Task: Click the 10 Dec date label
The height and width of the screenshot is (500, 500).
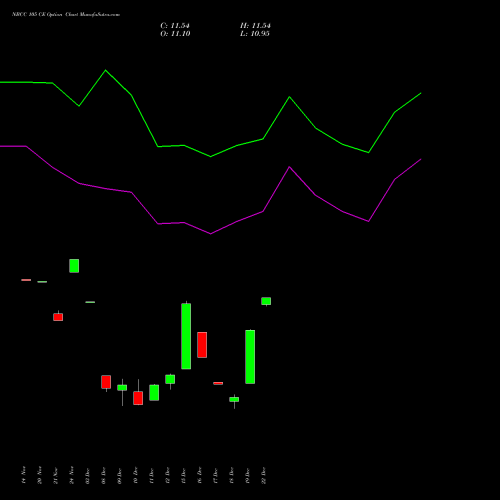Action: (135, 476)
